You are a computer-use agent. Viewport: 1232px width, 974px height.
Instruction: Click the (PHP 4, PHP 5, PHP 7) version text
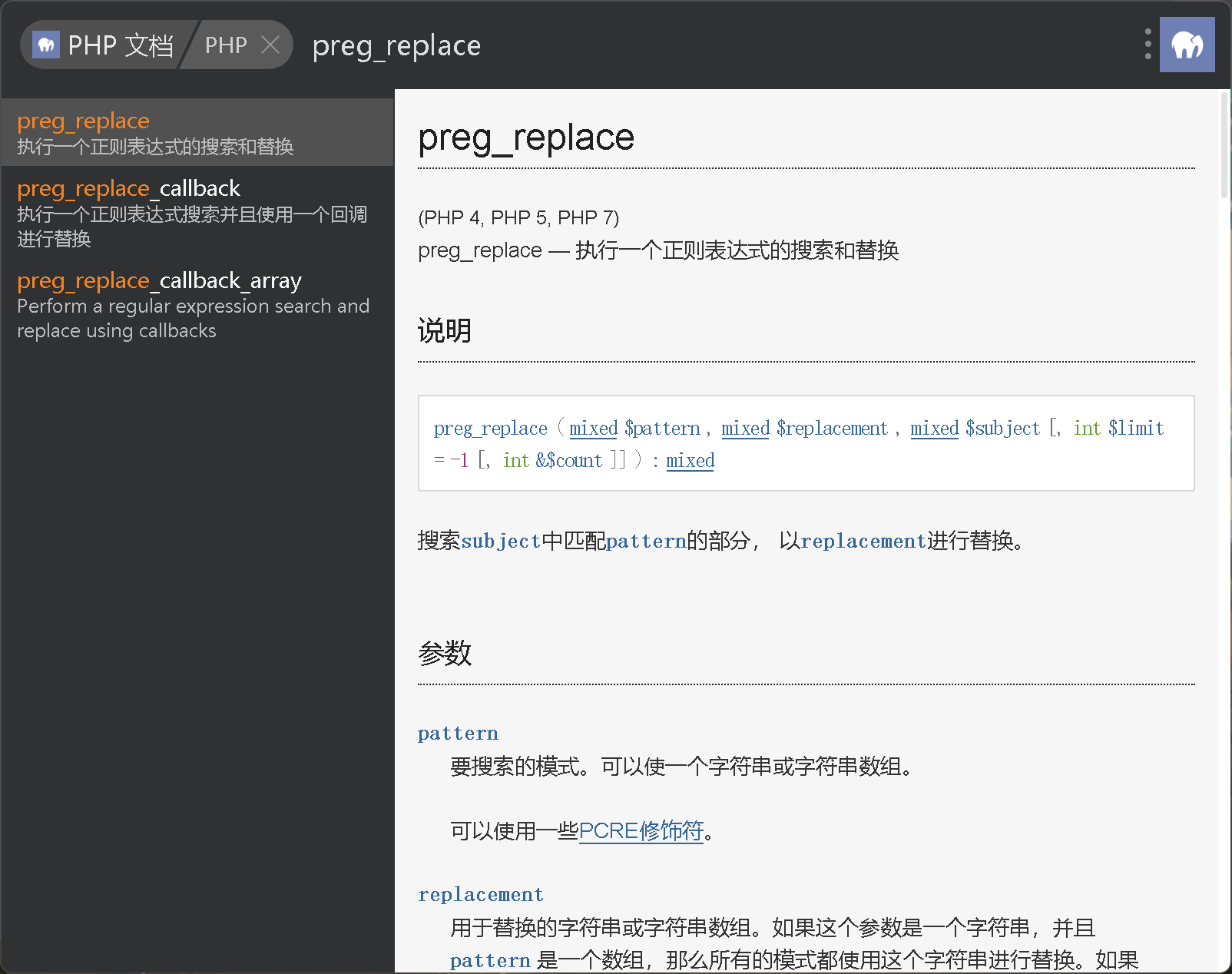tap(518, 217)
